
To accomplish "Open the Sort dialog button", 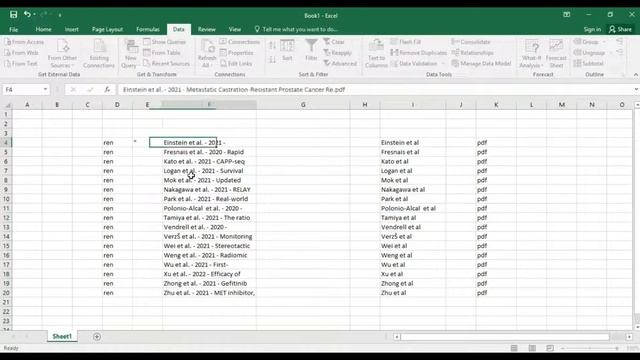I will pos(287,50).
